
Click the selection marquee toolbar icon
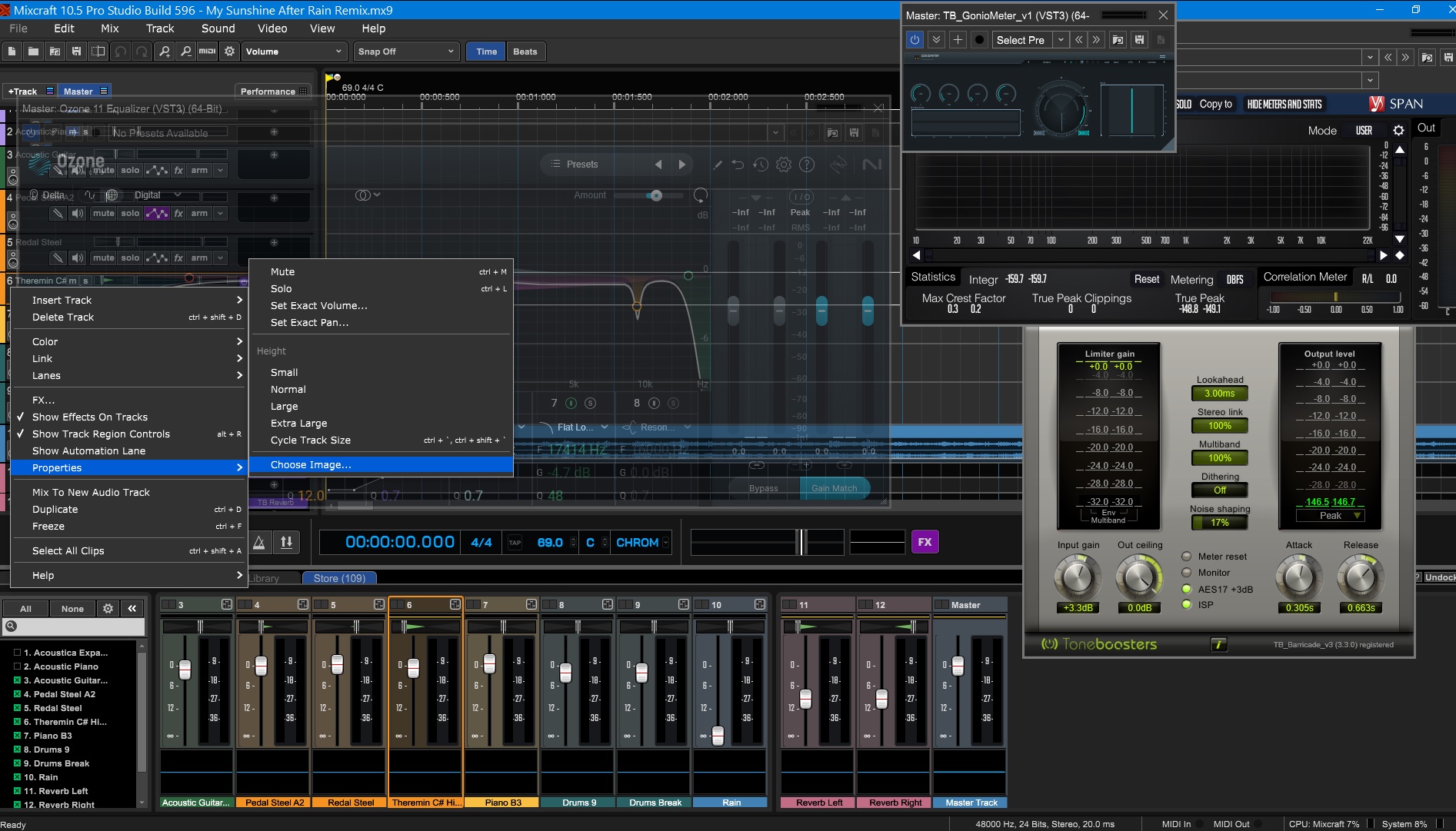tap(98, 52)
